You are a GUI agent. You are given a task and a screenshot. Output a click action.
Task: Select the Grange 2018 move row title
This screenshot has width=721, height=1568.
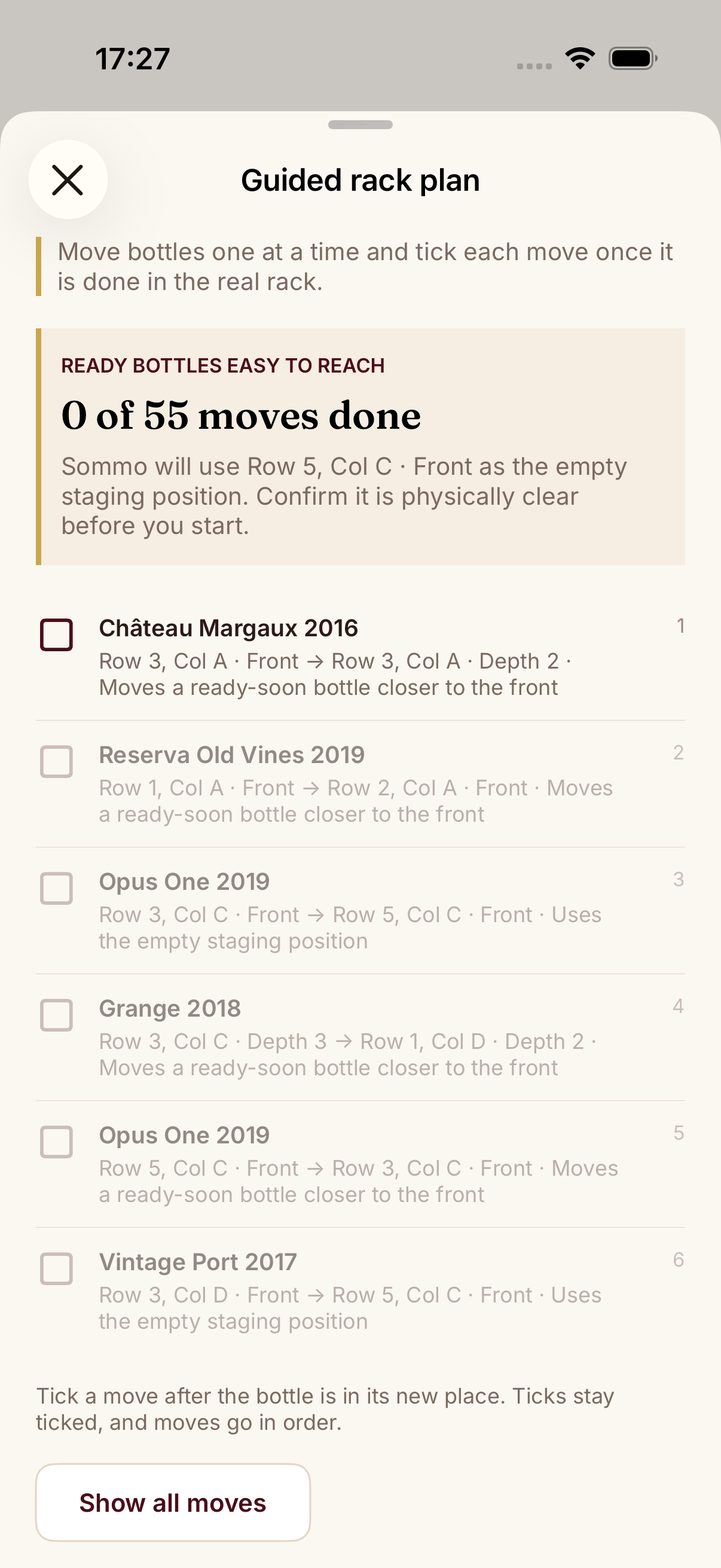(170, 1009)
